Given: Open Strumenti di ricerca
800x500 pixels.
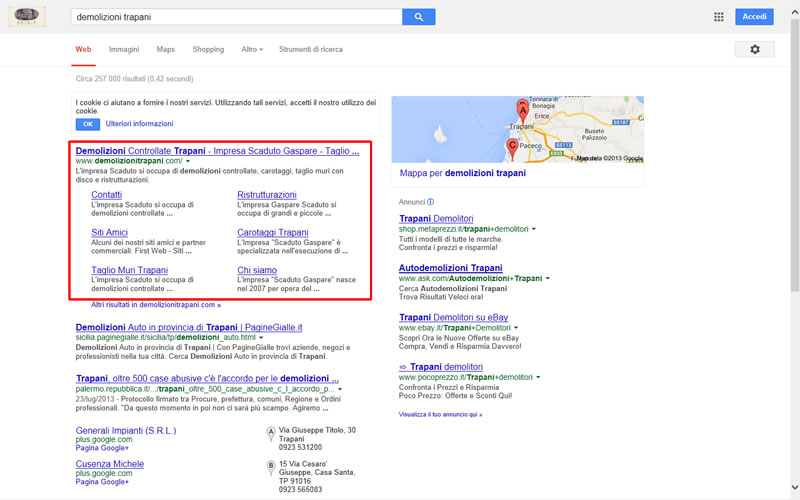Looking at the screenshot, I should (x=311, y=49).
